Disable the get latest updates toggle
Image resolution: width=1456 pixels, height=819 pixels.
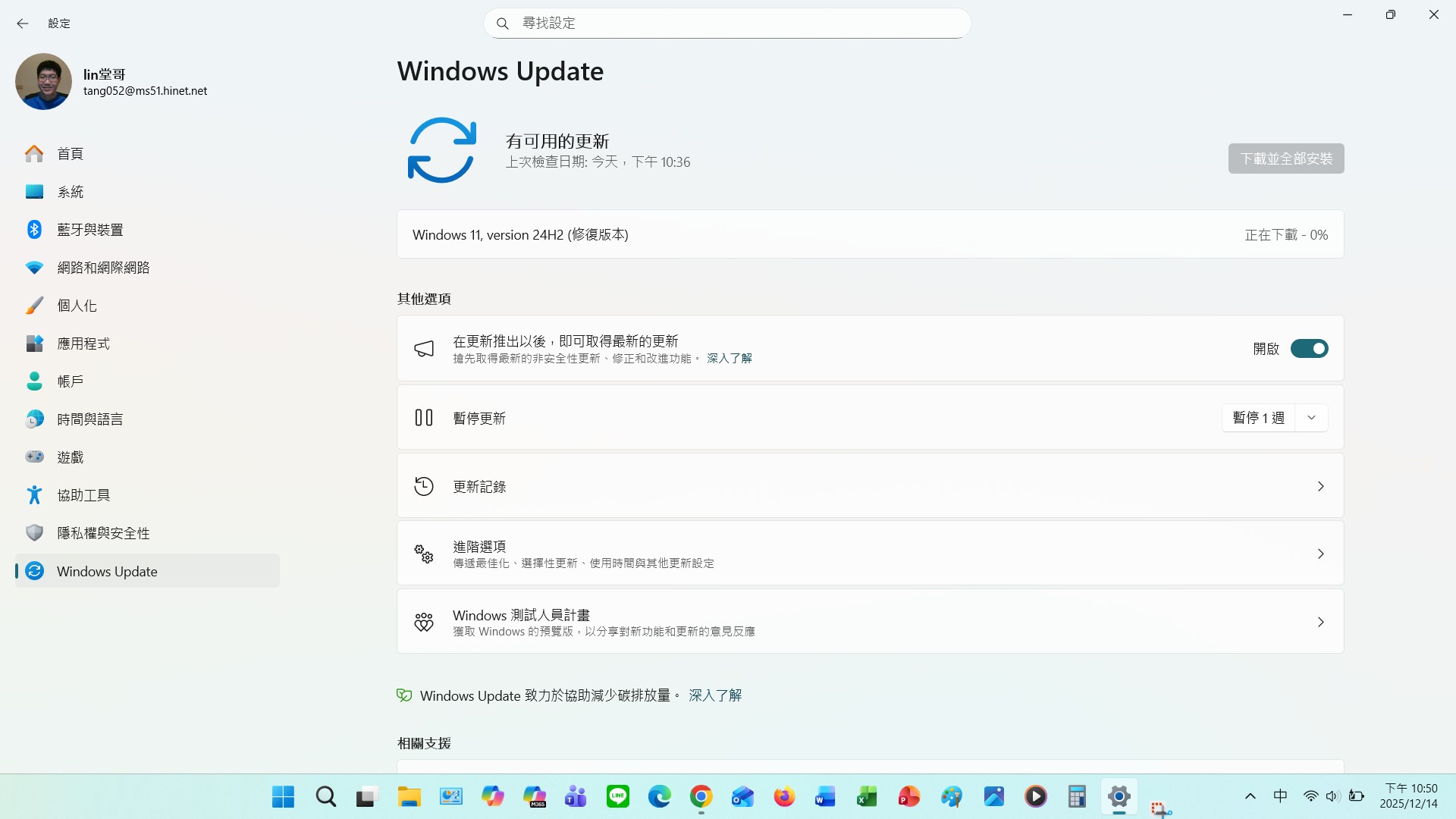point(1310,348)
